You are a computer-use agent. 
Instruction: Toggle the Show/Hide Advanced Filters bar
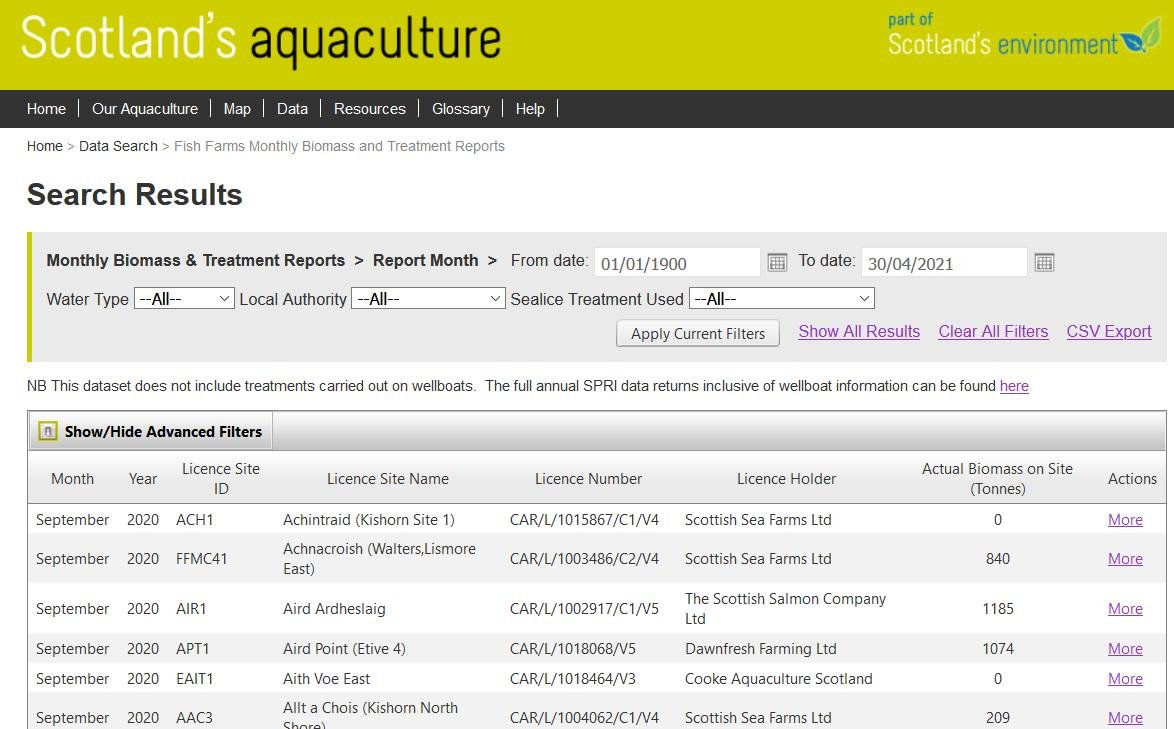tap(163, 432)
